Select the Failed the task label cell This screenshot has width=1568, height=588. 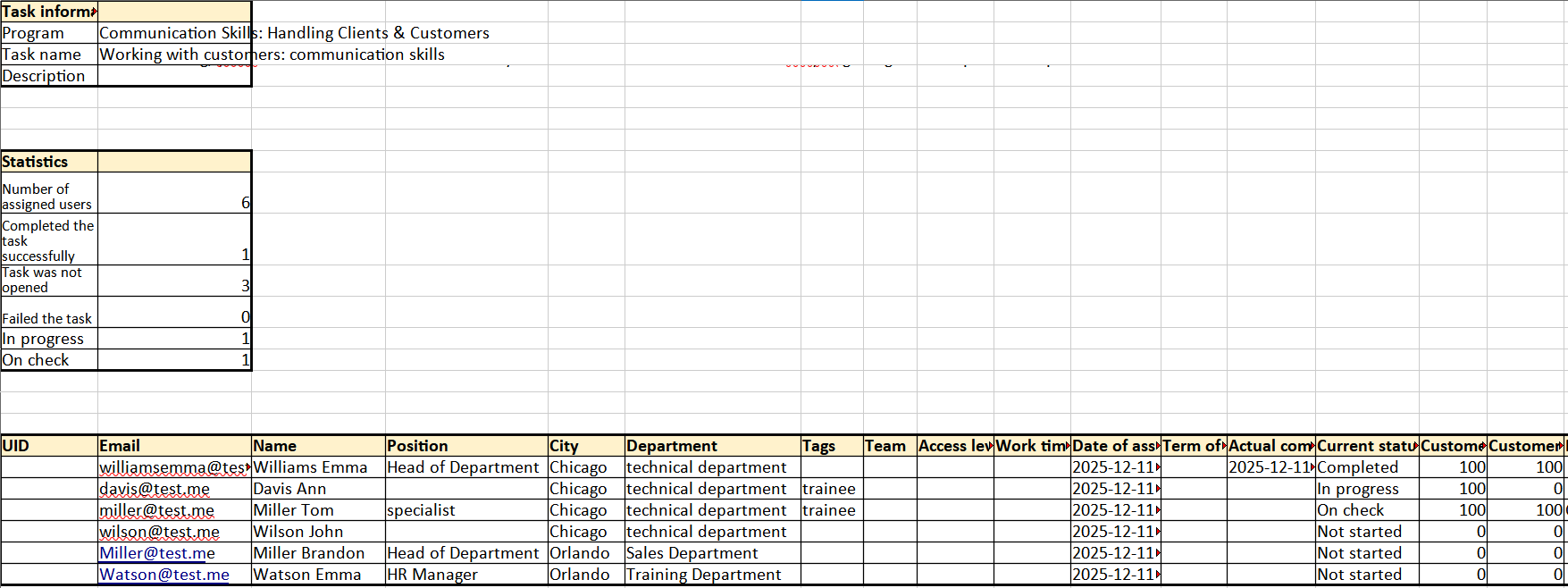click(48, 318)
